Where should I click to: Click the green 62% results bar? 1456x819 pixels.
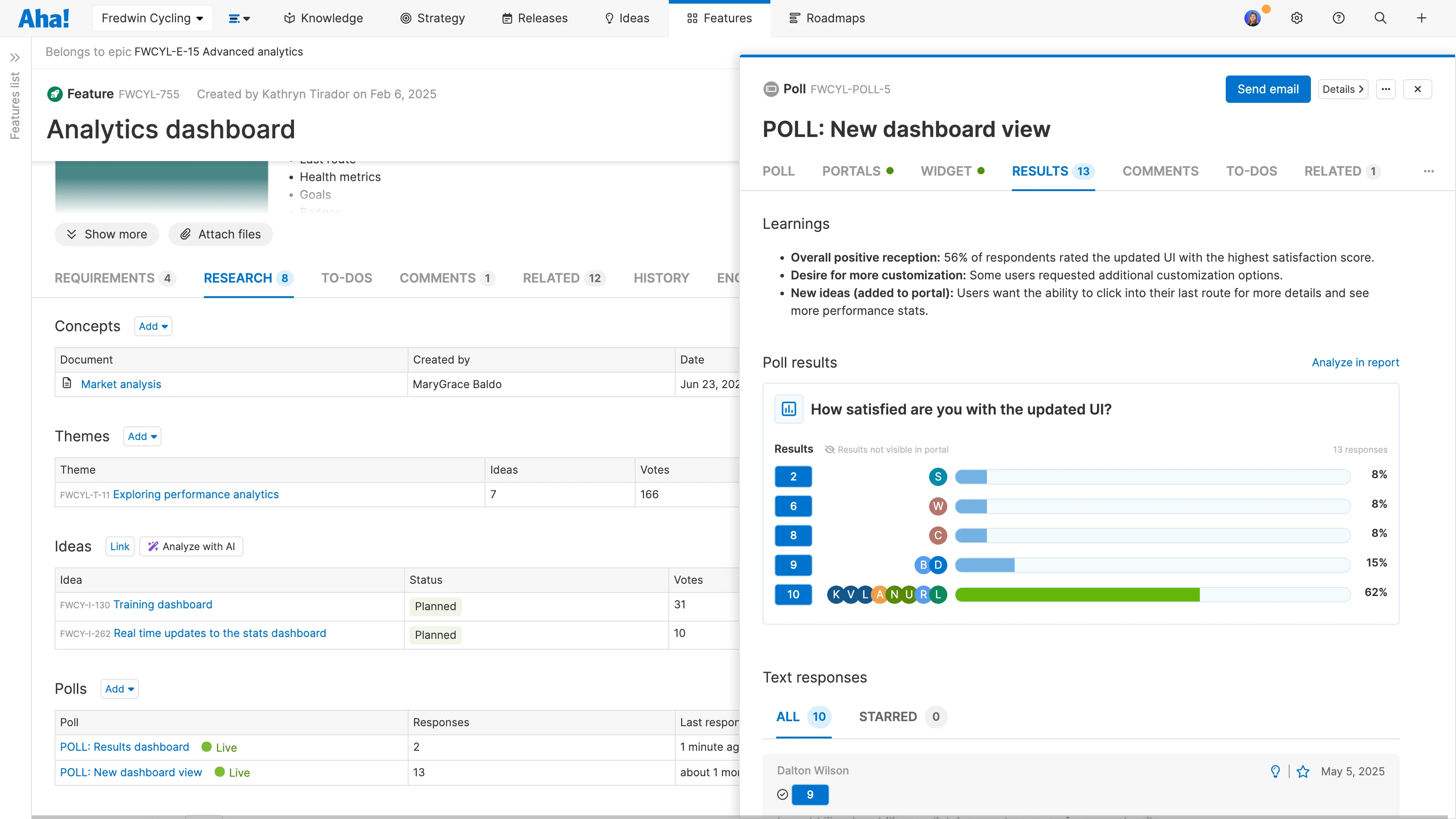tap(1074, 595)
